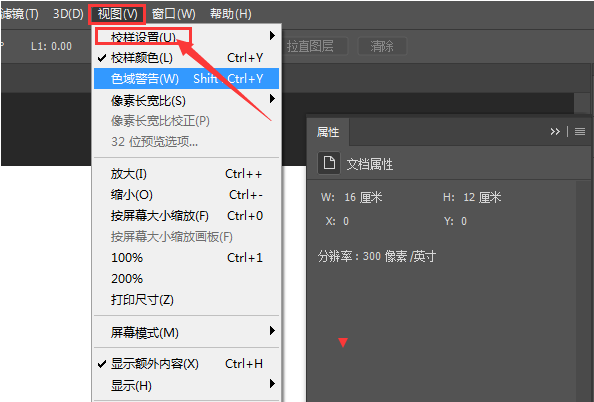The height and width of the screenshot is (402, 594).
Task: Toggle 校样颜色(L) checkmark option
Action: point(186,58)
